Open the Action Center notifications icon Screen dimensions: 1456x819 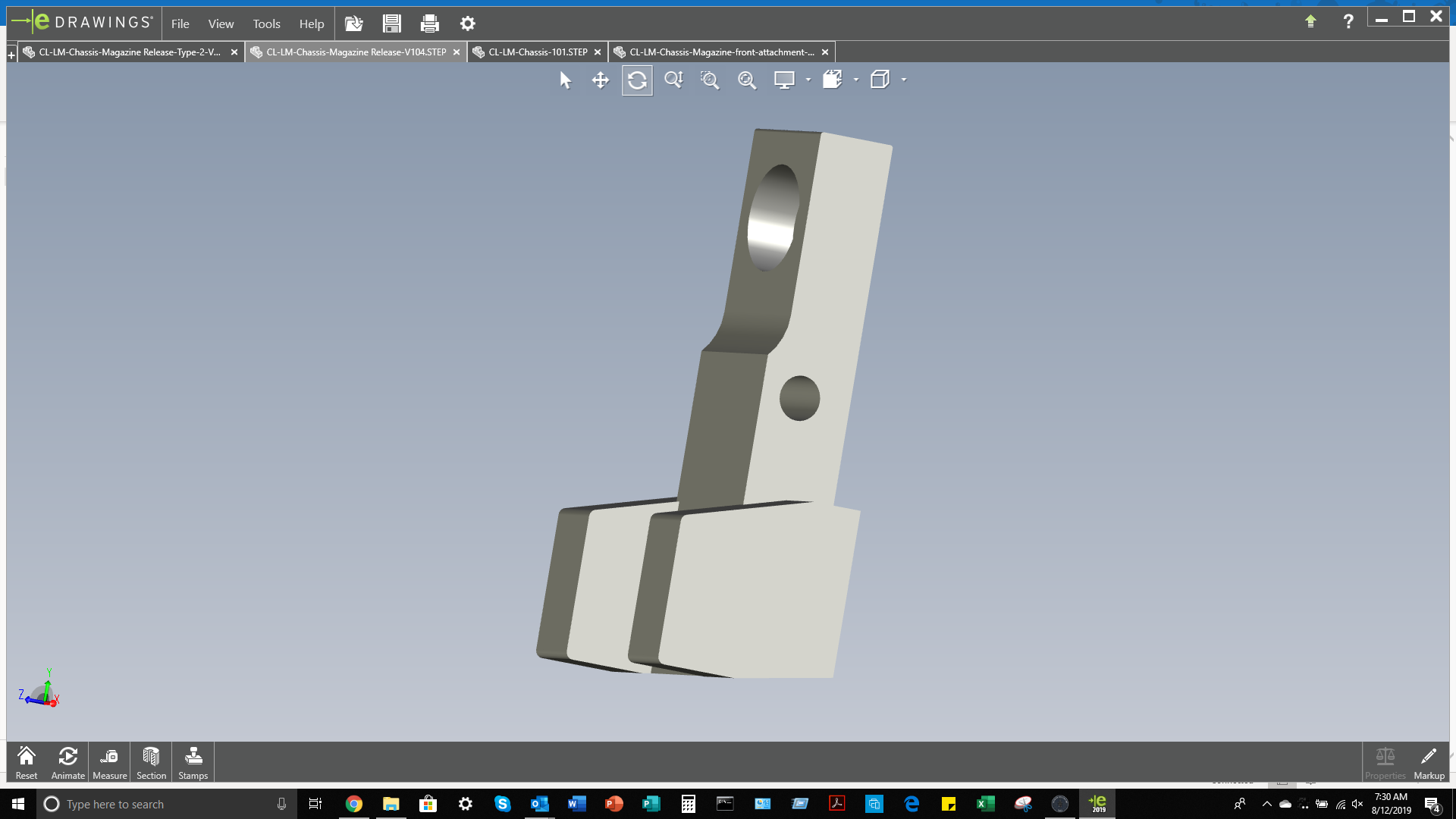(1432, 805)
